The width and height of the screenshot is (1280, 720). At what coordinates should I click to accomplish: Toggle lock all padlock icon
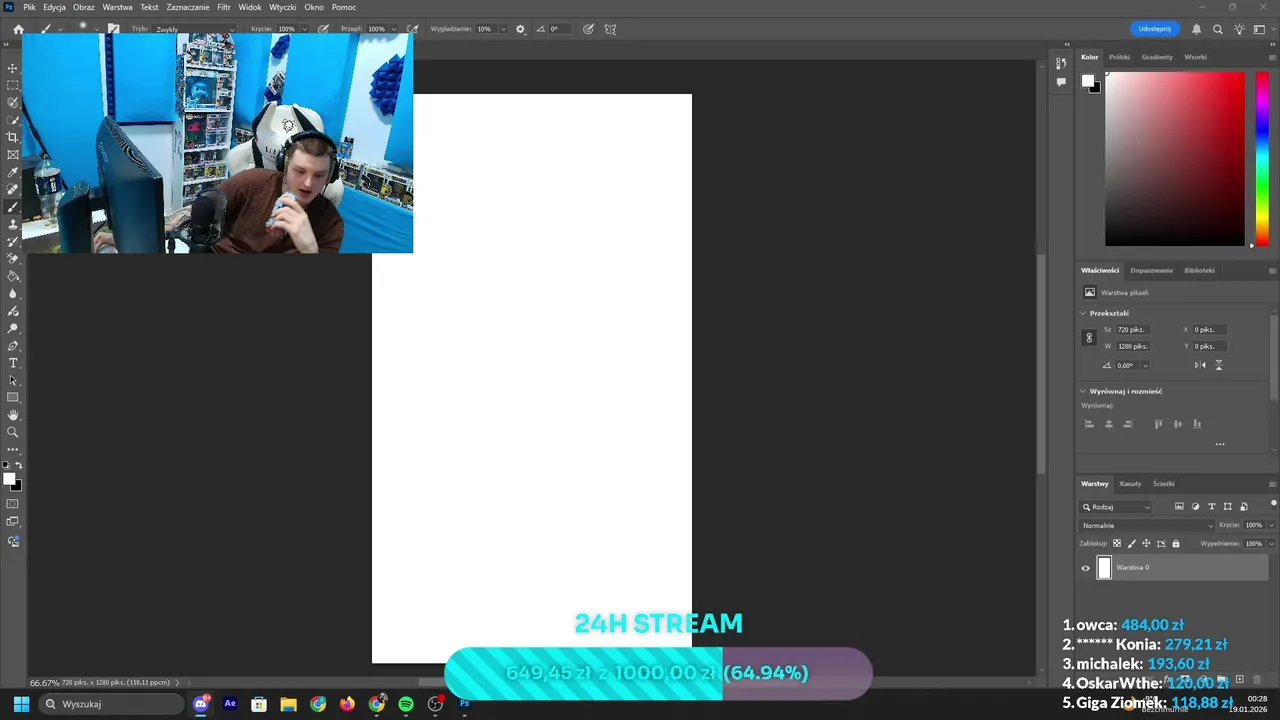[x=1176, y=544]
